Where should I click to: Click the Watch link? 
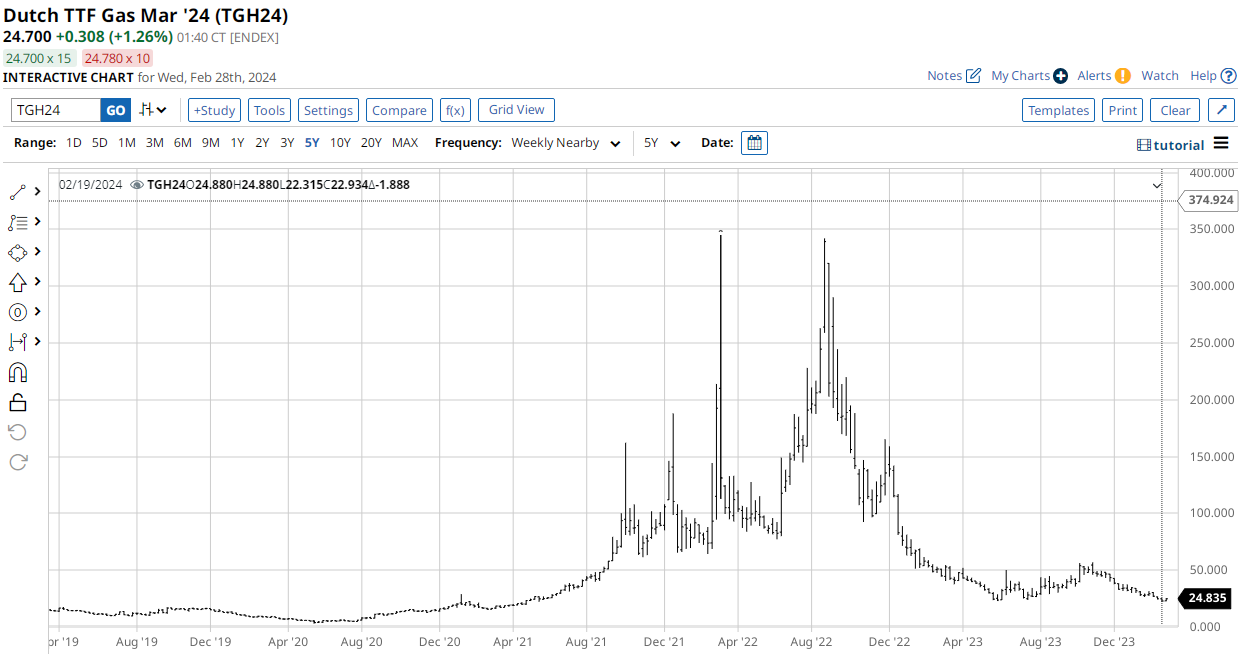pyautogui.click(x=1160, y=76)
